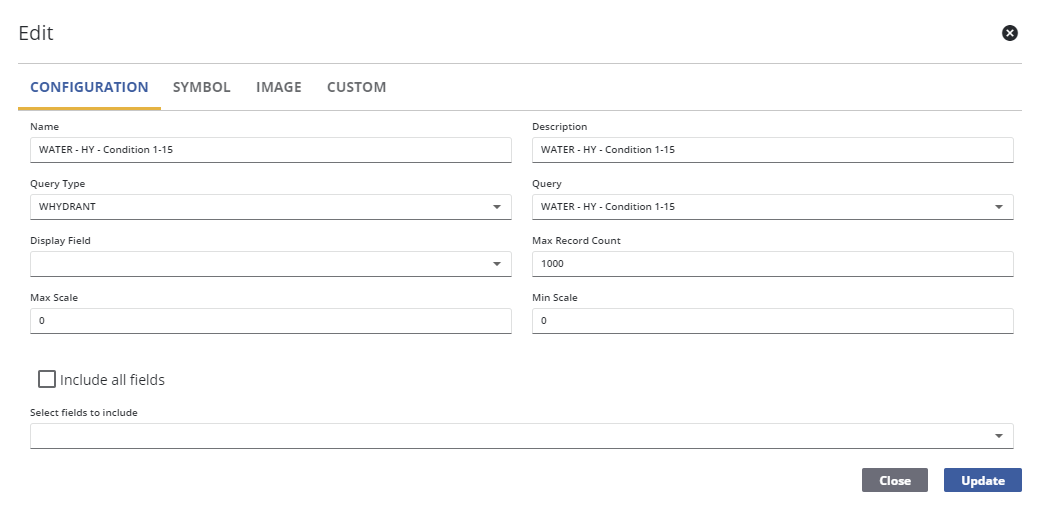1039x517 pixels.
Task: Expand the Query Type dropdown arrow
Action: coord(497,207)
